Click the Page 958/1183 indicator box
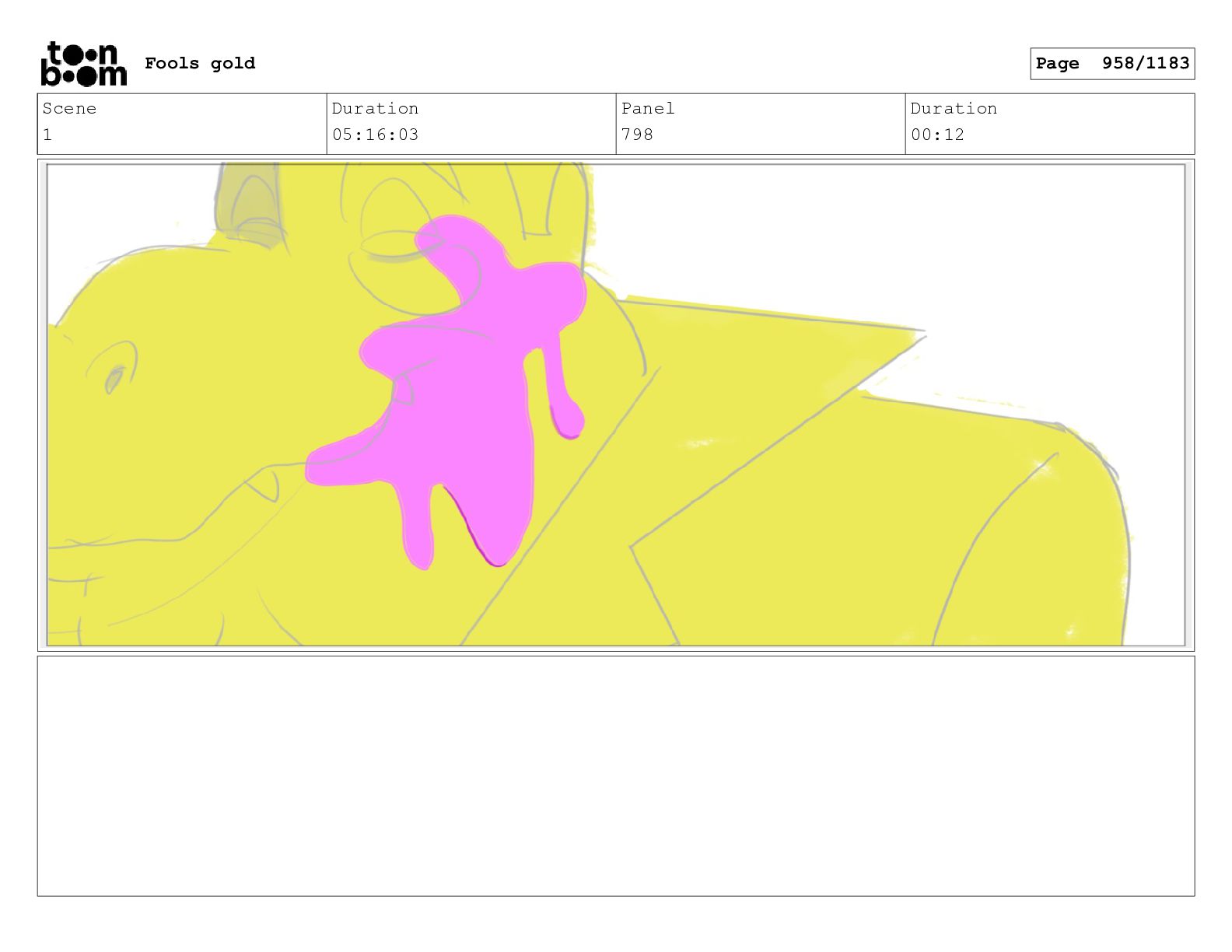The width and height of the screenshot is (1232, 952). [x=1112, y=64]
